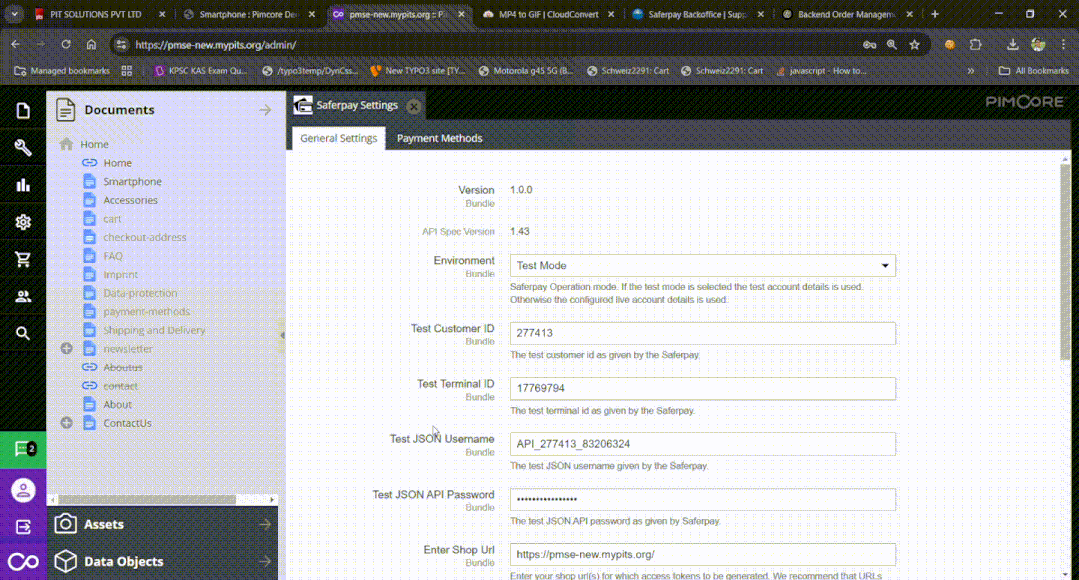Select the payment-methods document
1079x580 pixels.
click(147, 312)
